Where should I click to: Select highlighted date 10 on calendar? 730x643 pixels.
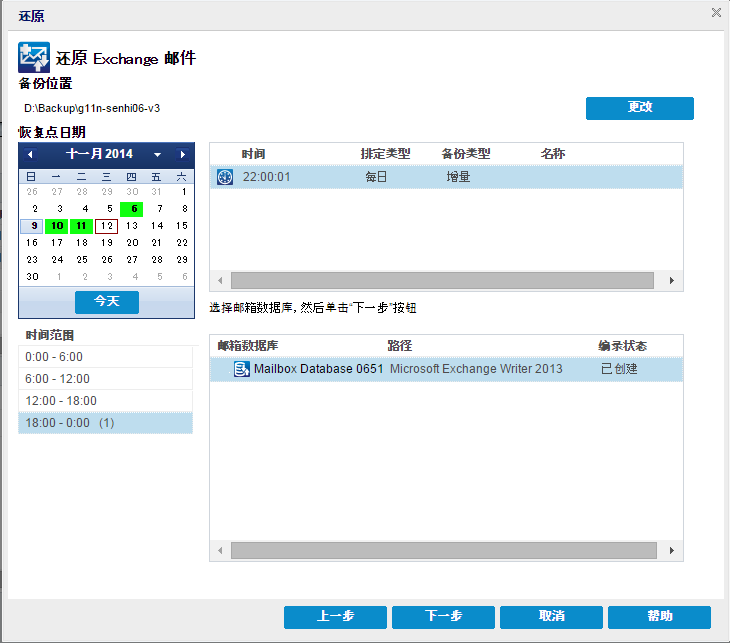click(57, 226)
